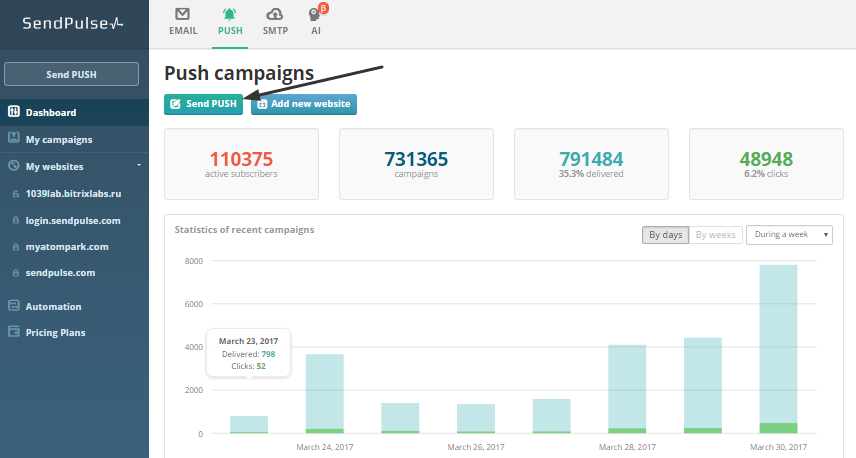Click the March 23, 2017 tooltip title
This screenshot has height=458, width=856.
[x=248, y=341]
